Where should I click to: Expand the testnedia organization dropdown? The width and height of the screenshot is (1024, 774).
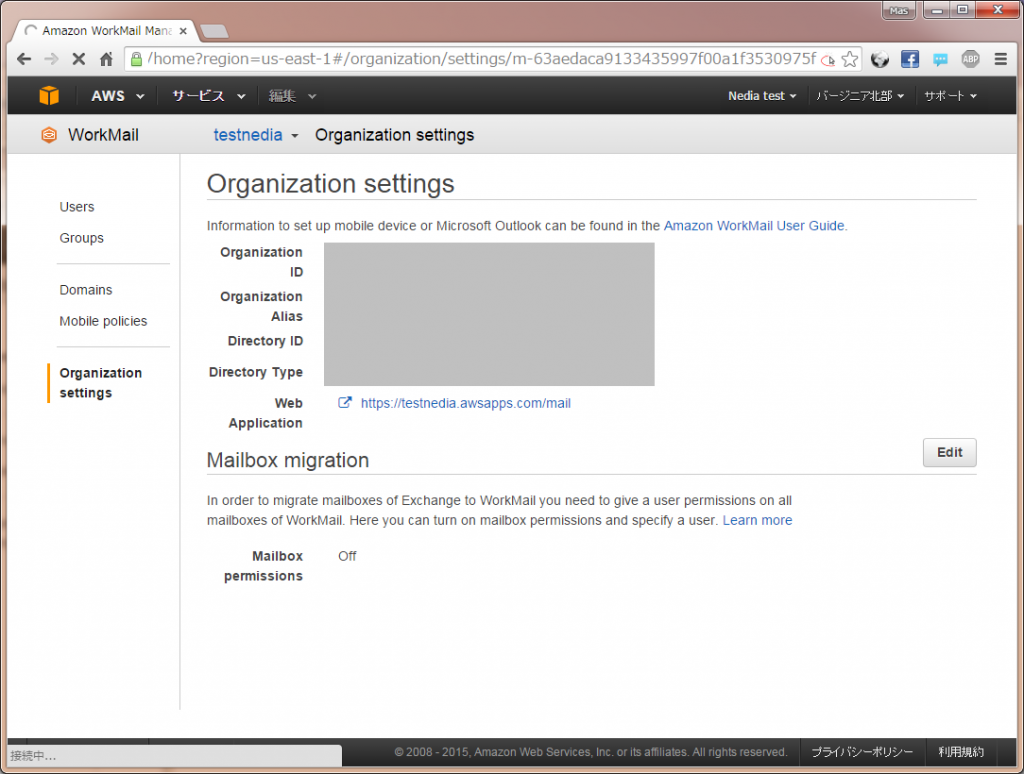(x=256, y=135)
